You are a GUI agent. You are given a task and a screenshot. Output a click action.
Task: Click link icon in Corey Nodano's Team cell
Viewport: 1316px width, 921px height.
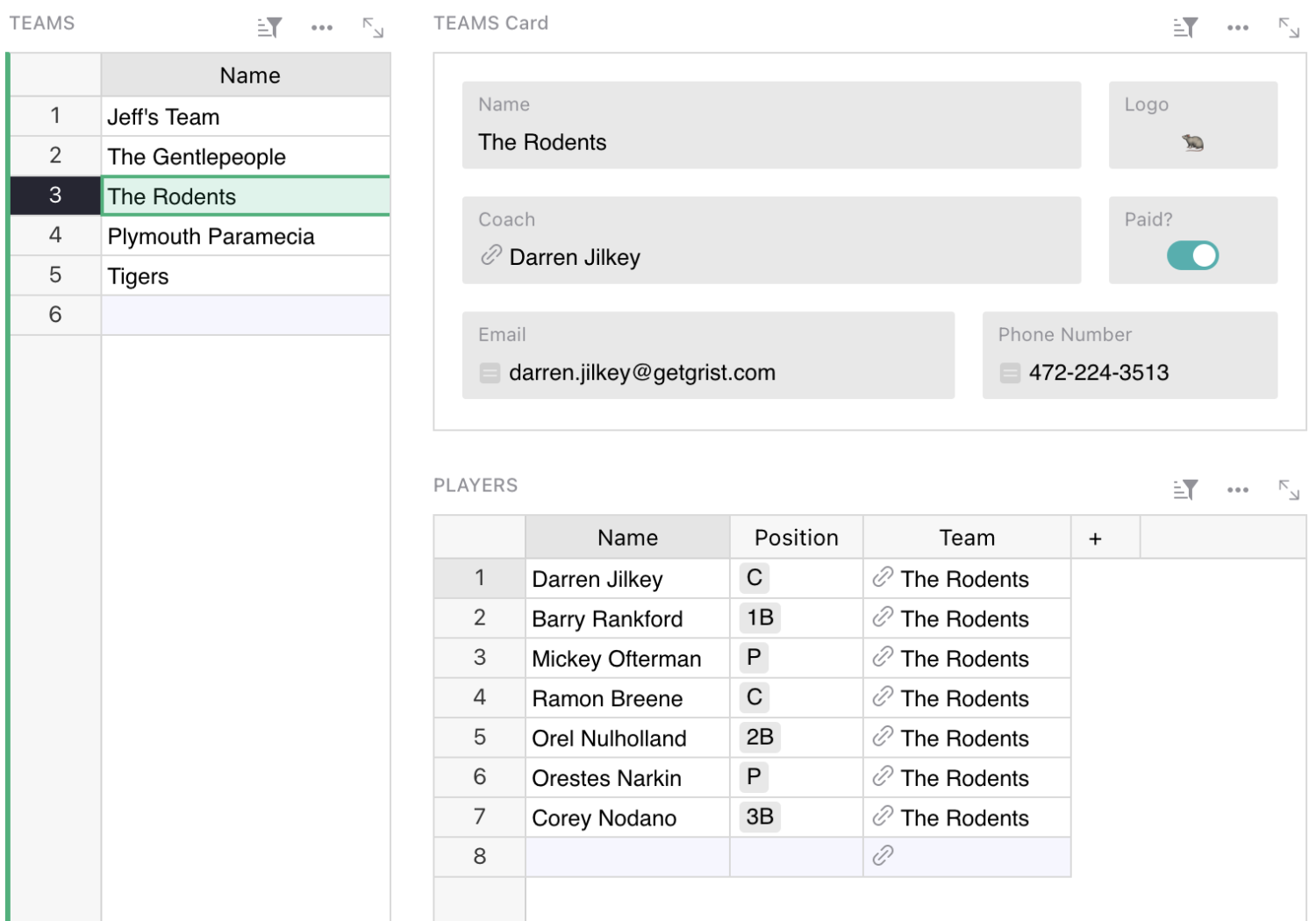point(883,816)
